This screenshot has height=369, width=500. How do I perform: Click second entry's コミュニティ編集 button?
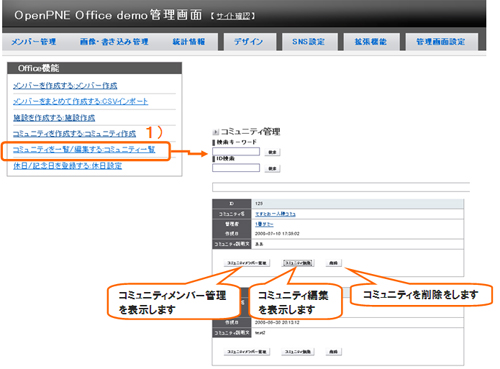point(298,352)
